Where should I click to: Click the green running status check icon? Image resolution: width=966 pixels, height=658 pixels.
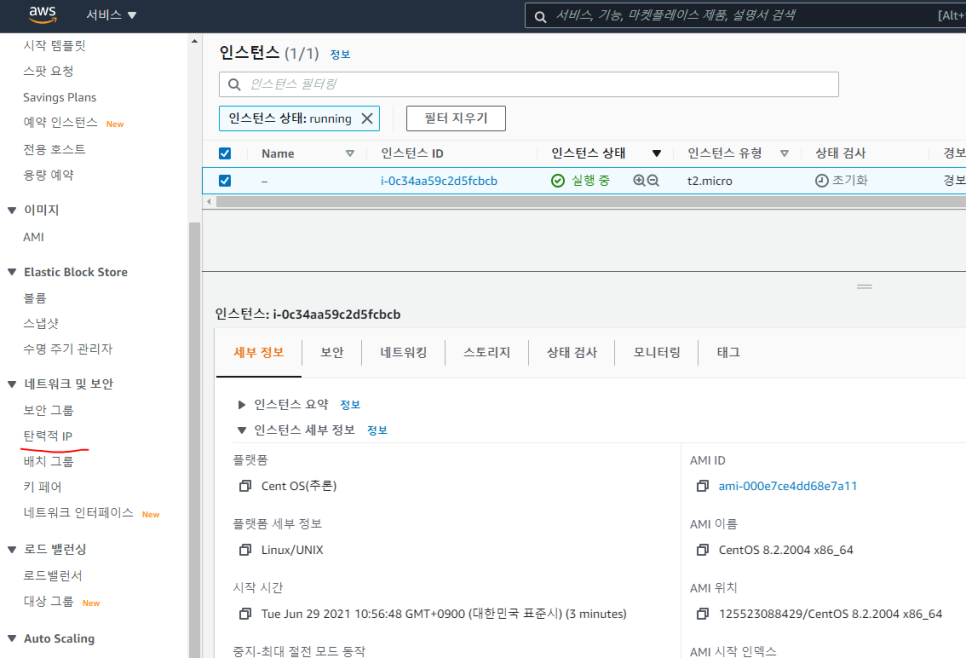pos(558,181)
